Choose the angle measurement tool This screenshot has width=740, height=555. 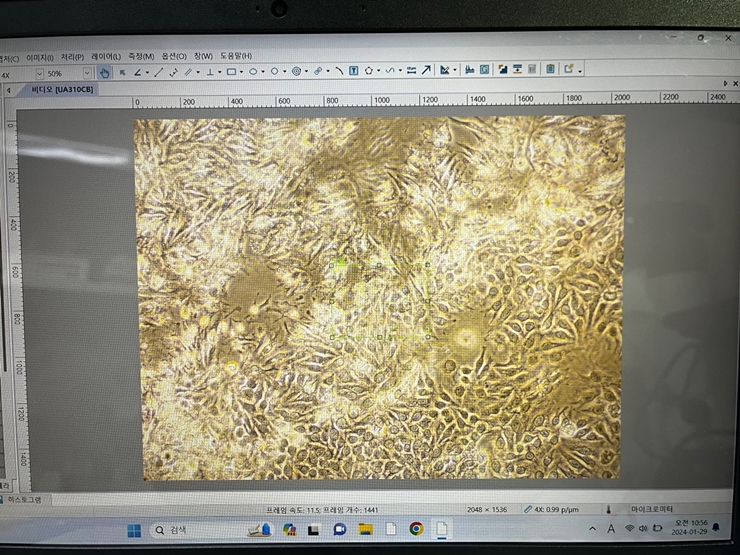[x=138, y=72]
